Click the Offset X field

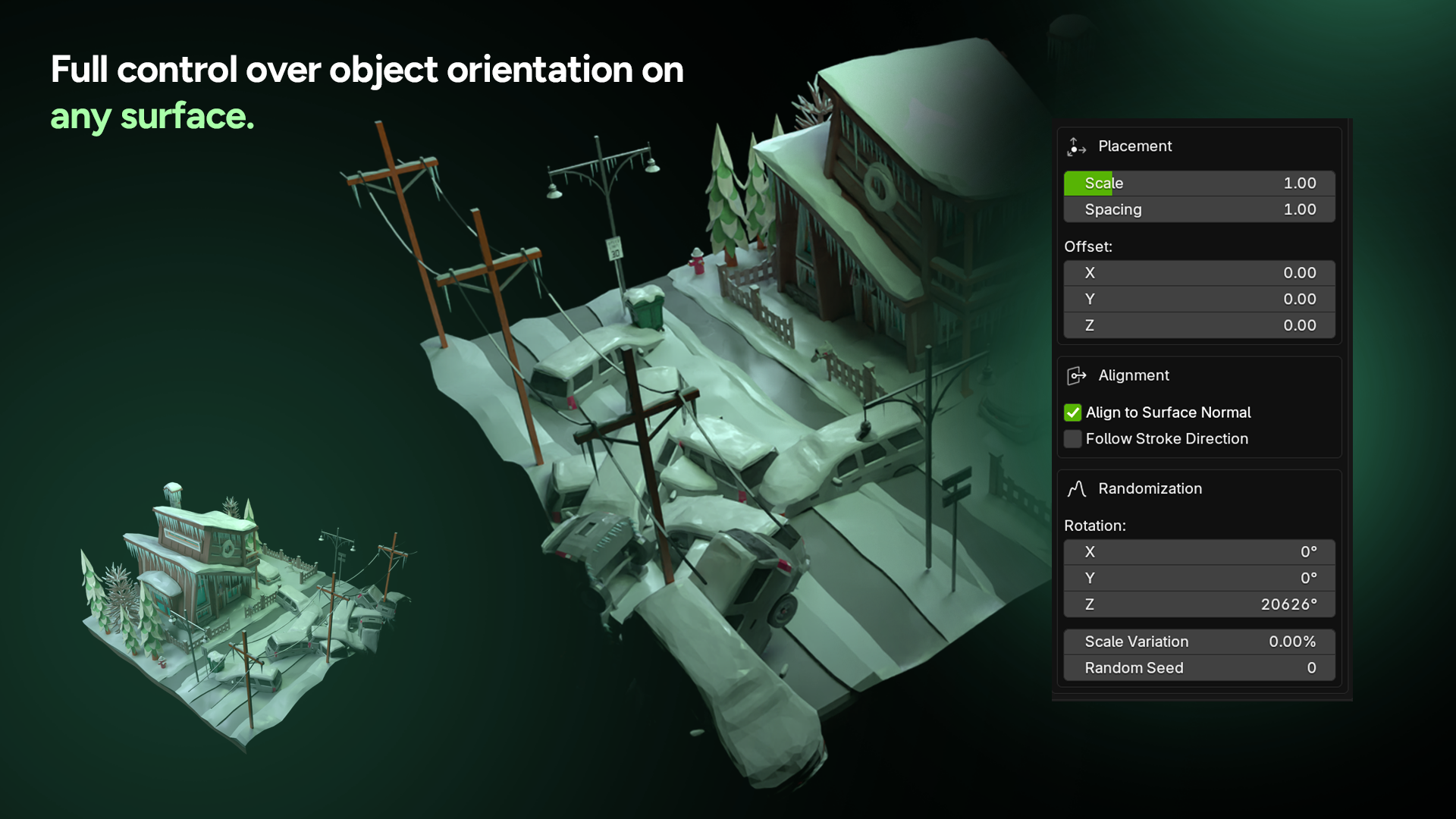click(x=1198, y=273)
